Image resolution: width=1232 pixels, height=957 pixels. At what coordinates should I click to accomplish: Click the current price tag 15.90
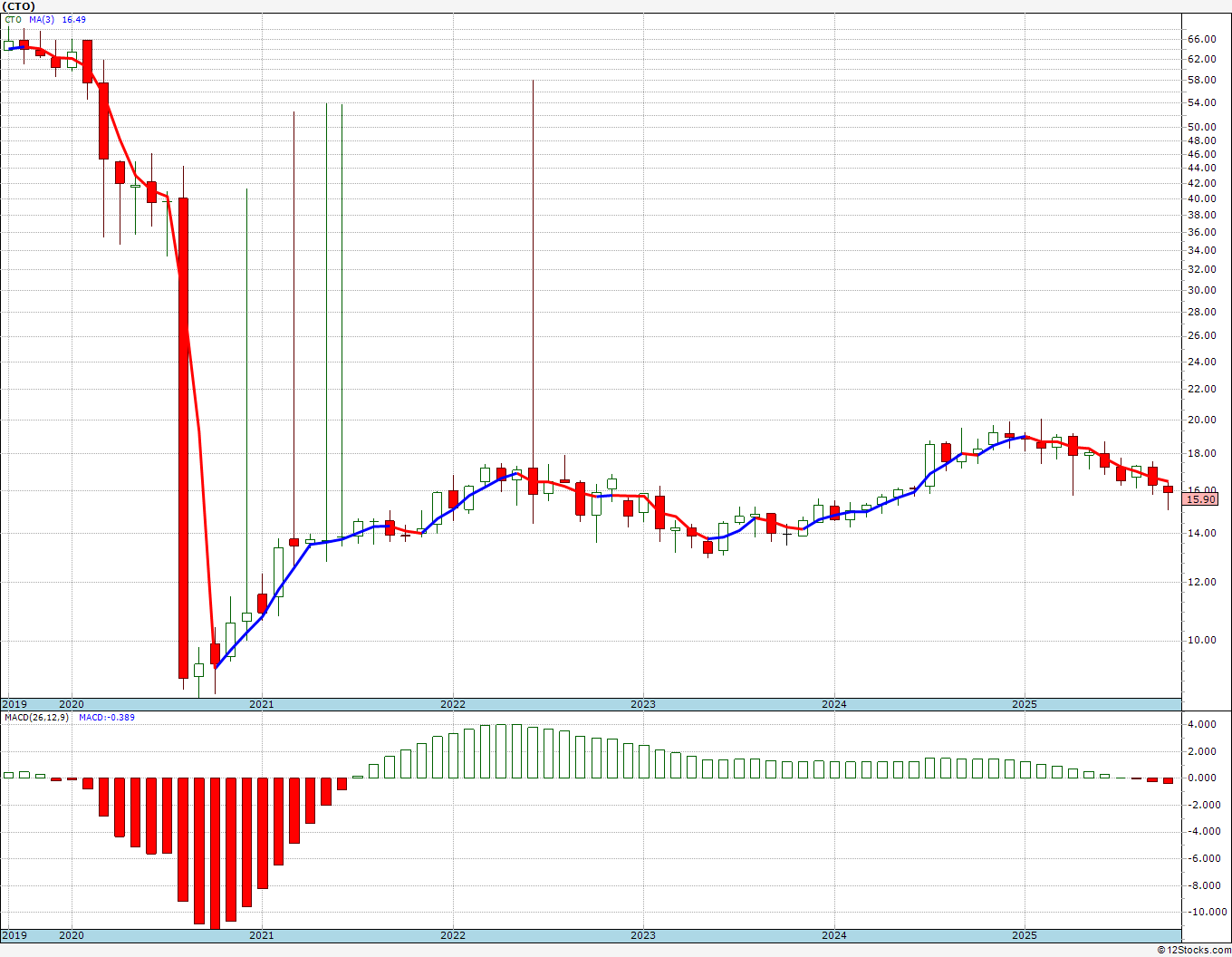1202,499
